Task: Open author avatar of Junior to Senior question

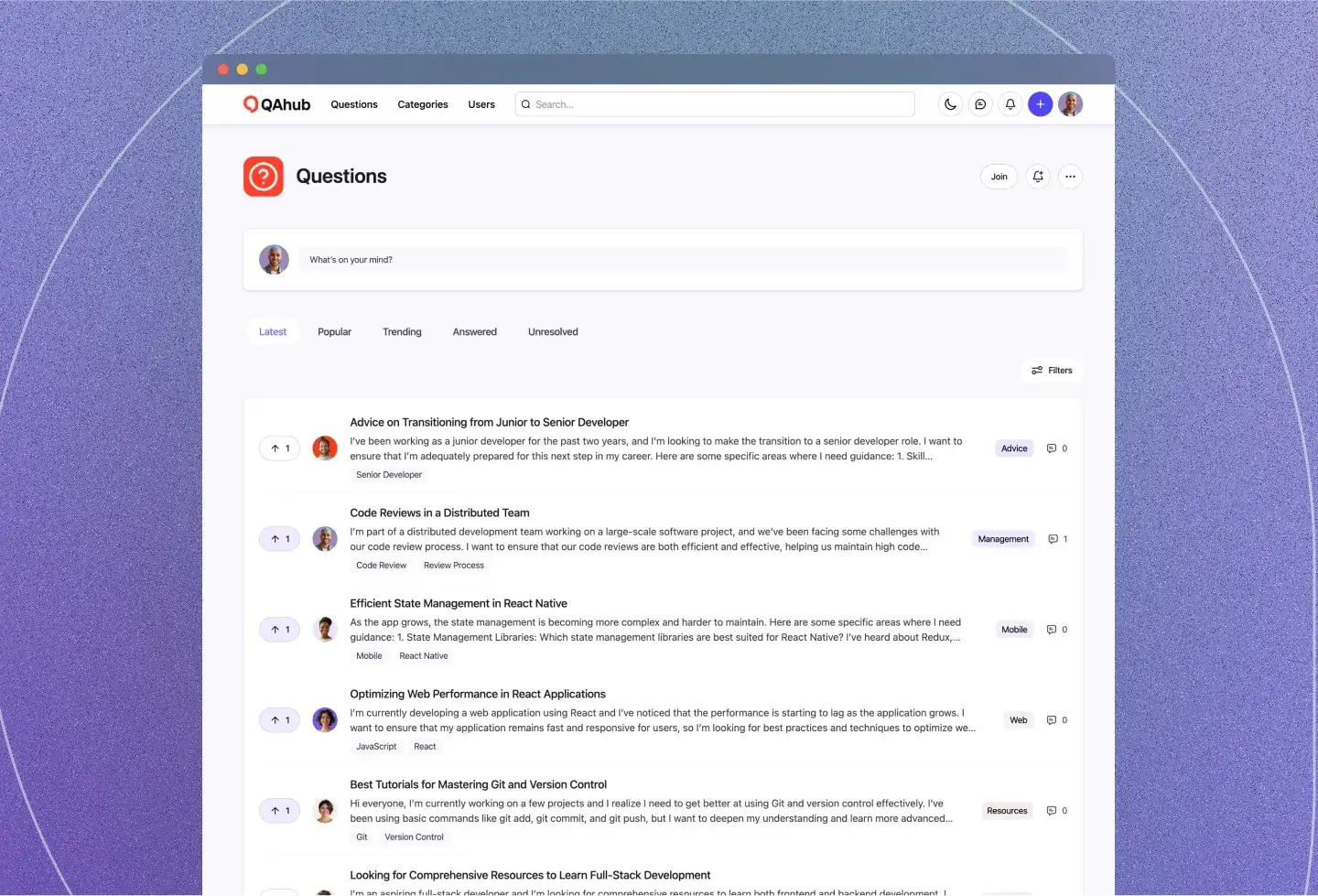Action: (325, 448)
